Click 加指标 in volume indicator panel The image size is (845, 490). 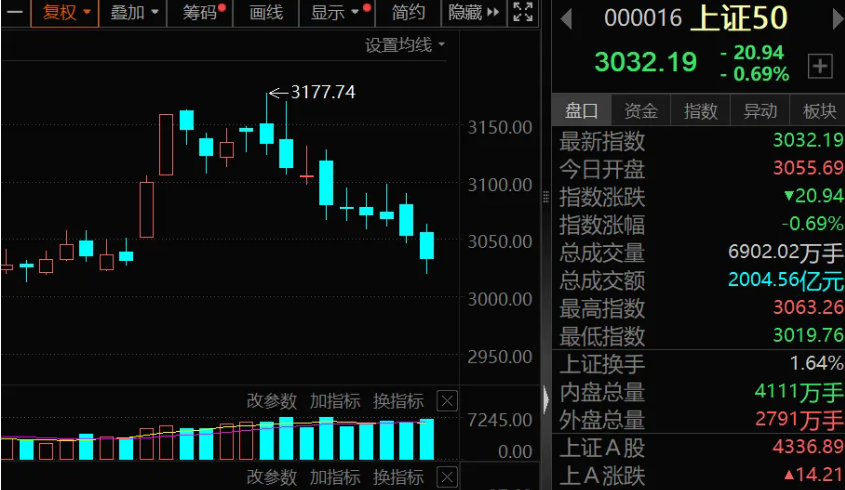tap(335, 401)
